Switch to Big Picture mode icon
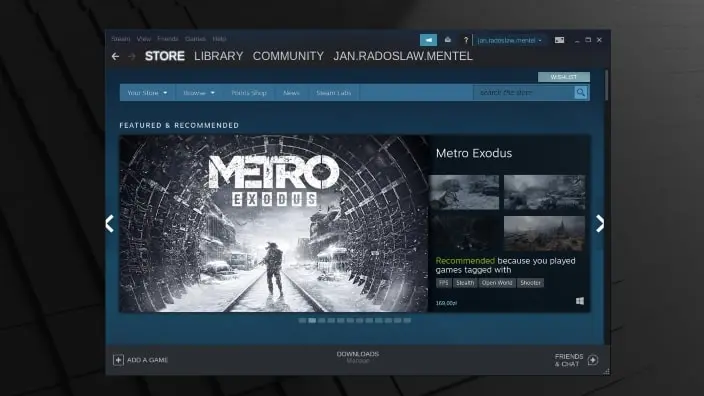 (x=559, y=40)
